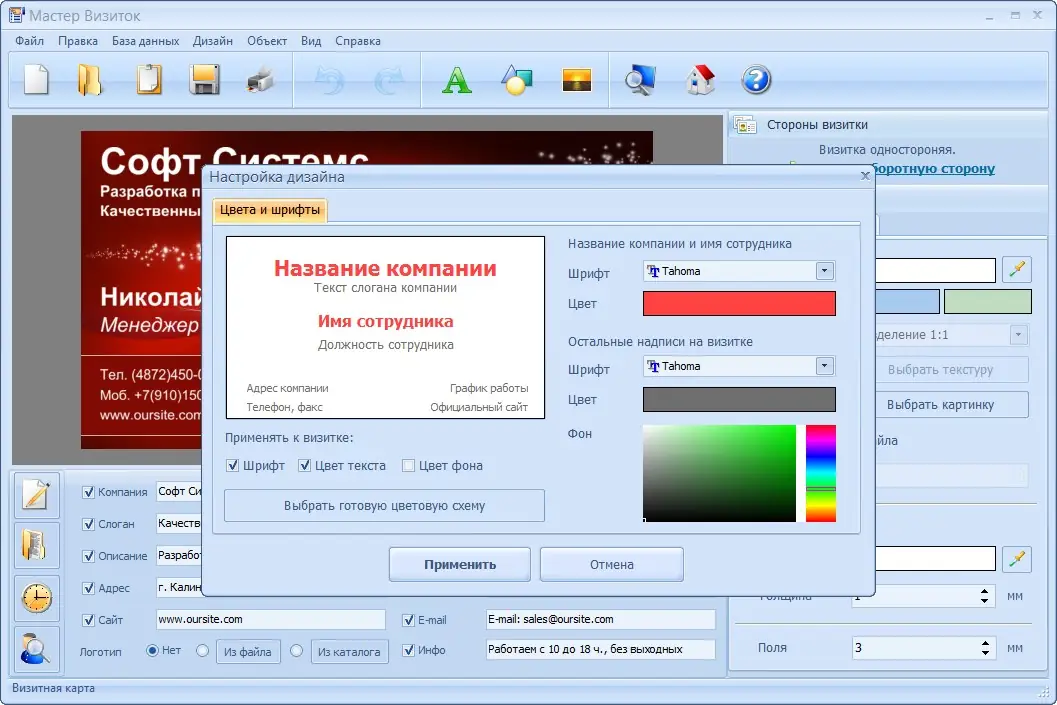Click the notepad pencil sidebar icon
1057x705 pixels.
(36, 494)
